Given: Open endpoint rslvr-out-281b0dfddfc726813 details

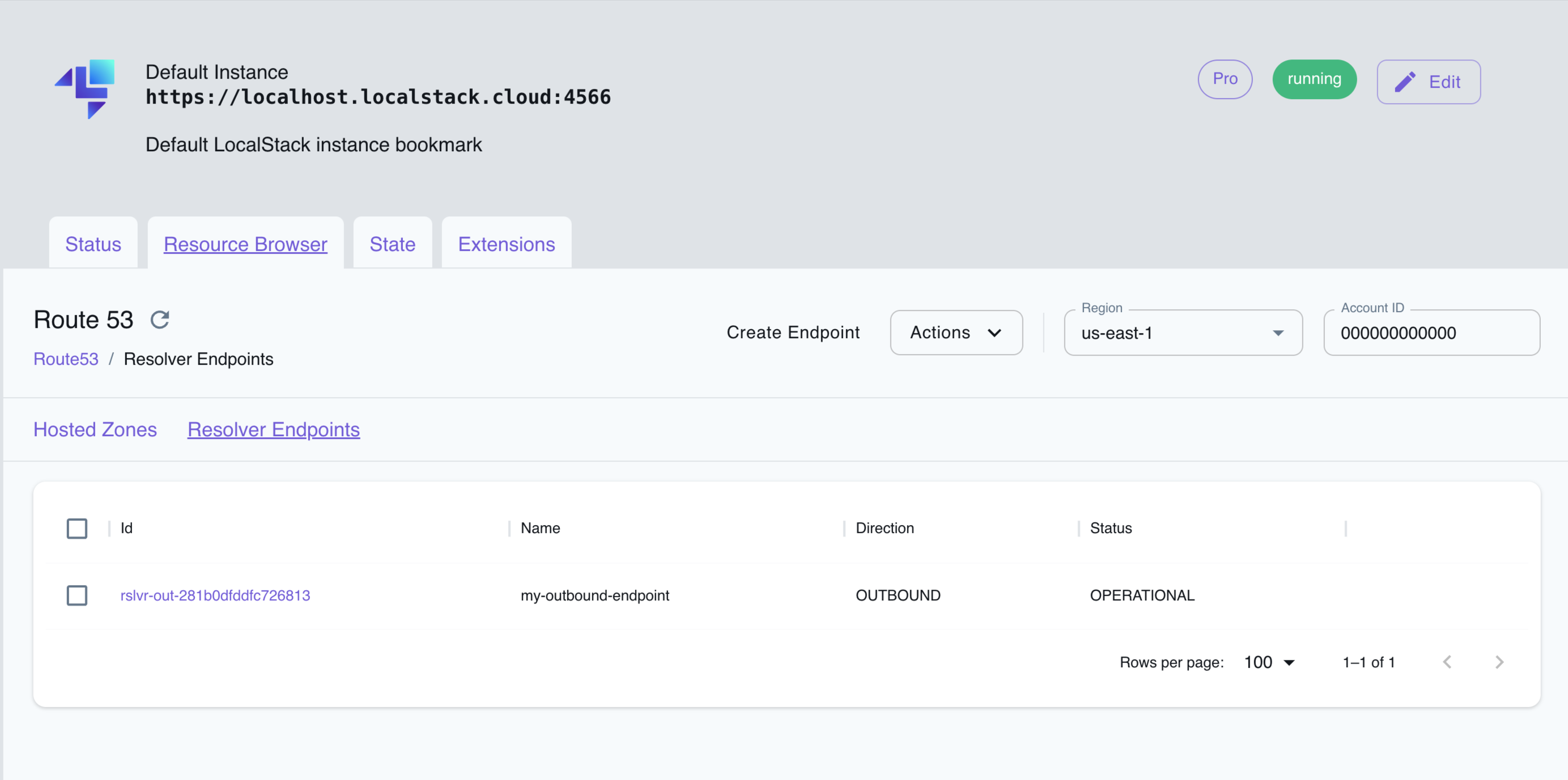Looking at the screenshot, I should 215,596.
